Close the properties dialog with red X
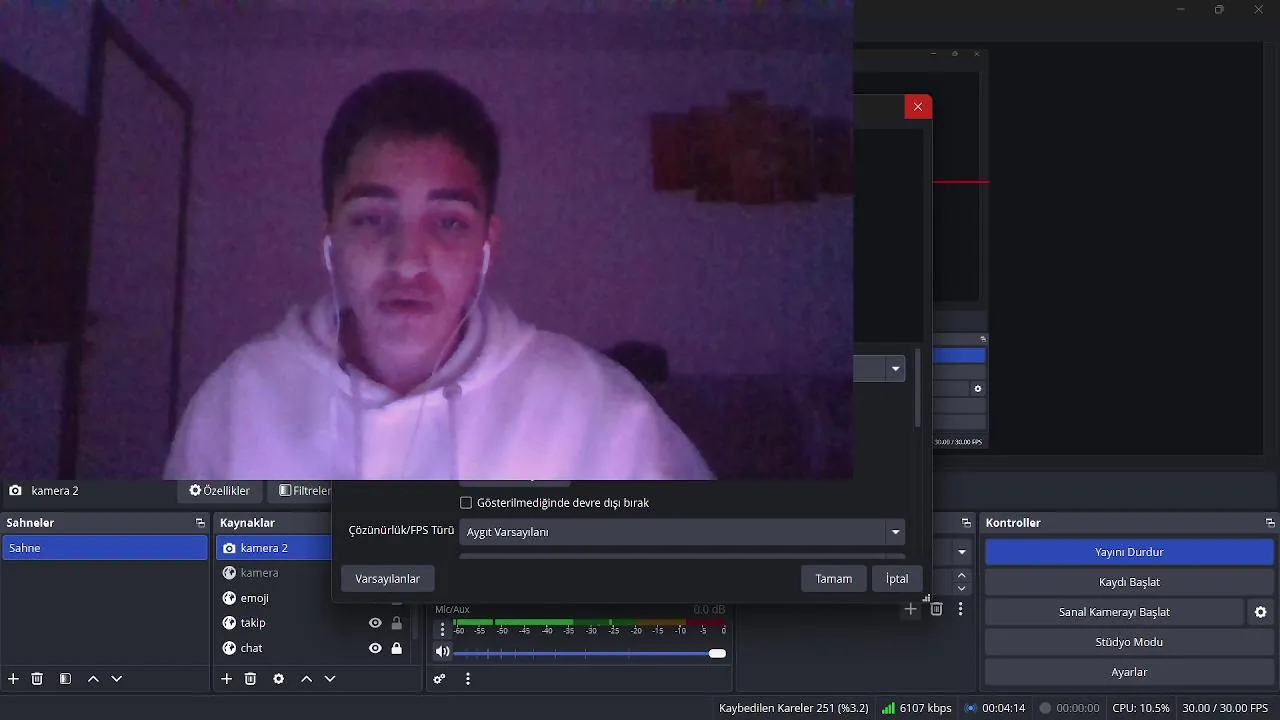This screenshot has height=720, width=1280. click(x=918, y=107)
